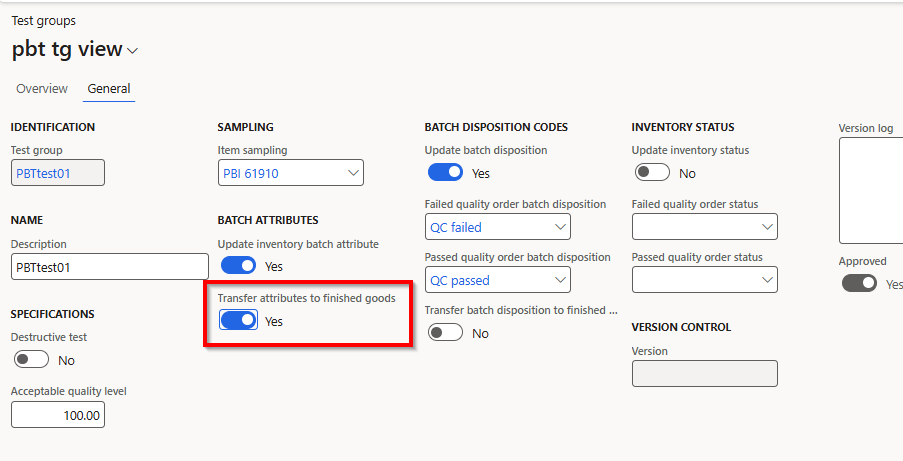Viewport: 903px width, 461px height.
Task: Toggle Update inventory batch attribute switch
Action: tap(239, 266)
